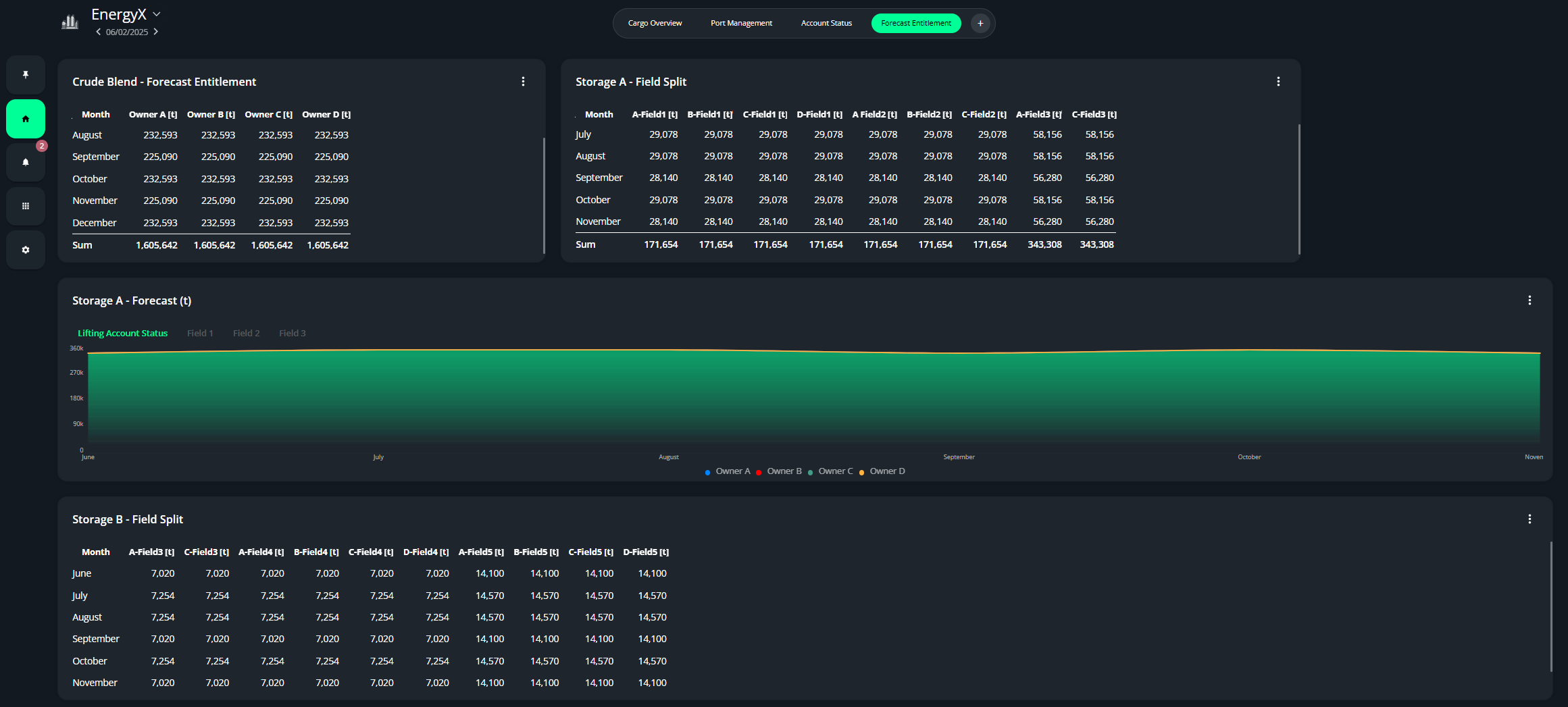Screen dimensions: 1568x707
Task: Open Storage A Forecast options menu
Action: tap(1529, 300)
